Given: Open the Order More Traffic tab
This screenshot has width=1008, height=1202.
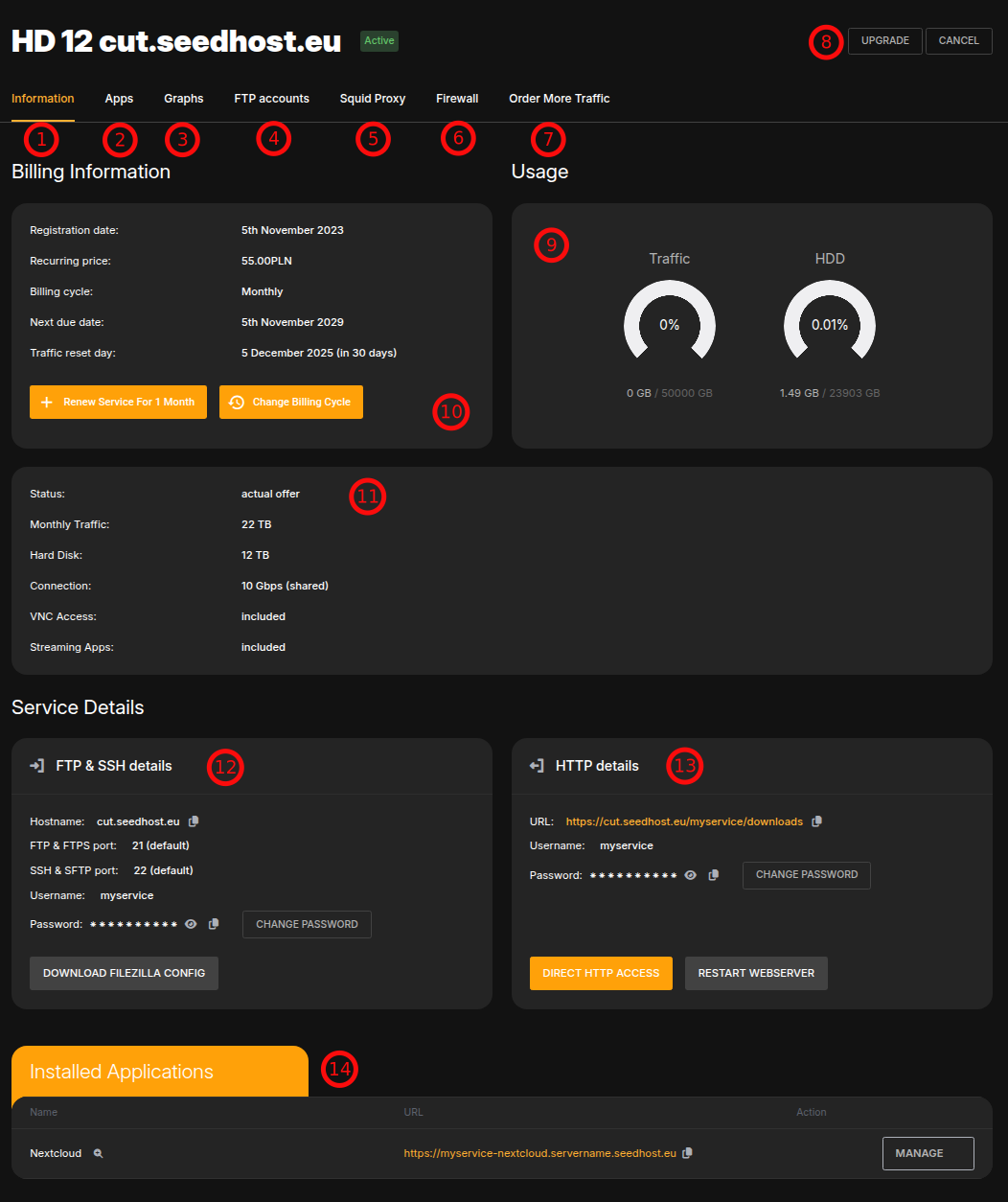Looking at the screenshot, I should (560, 99).
